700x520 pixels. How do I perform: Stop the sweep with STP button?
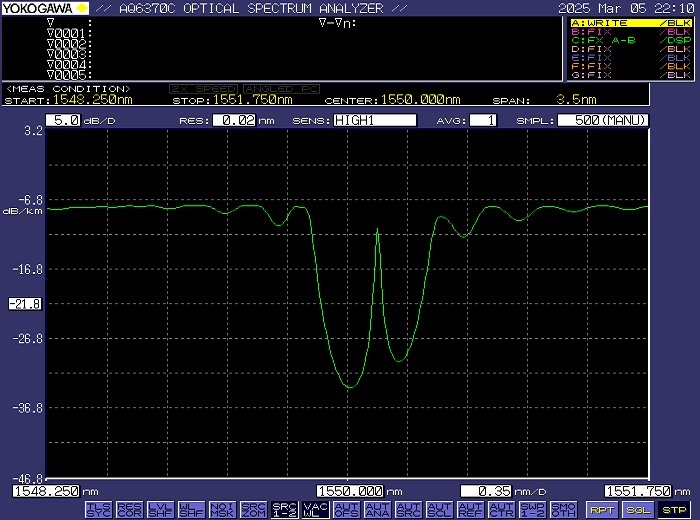pos(674,510)
